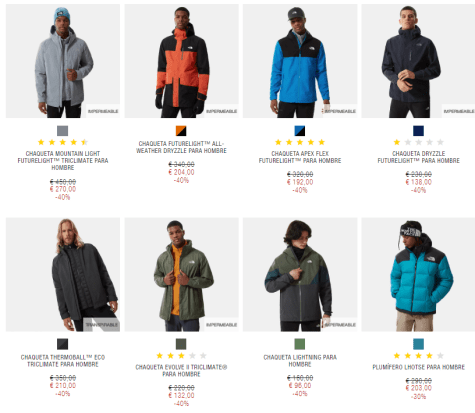Pick black swatch for Thermoball Eco Triclimate
This screenshot has width=475, height=413.
point(62,344)
